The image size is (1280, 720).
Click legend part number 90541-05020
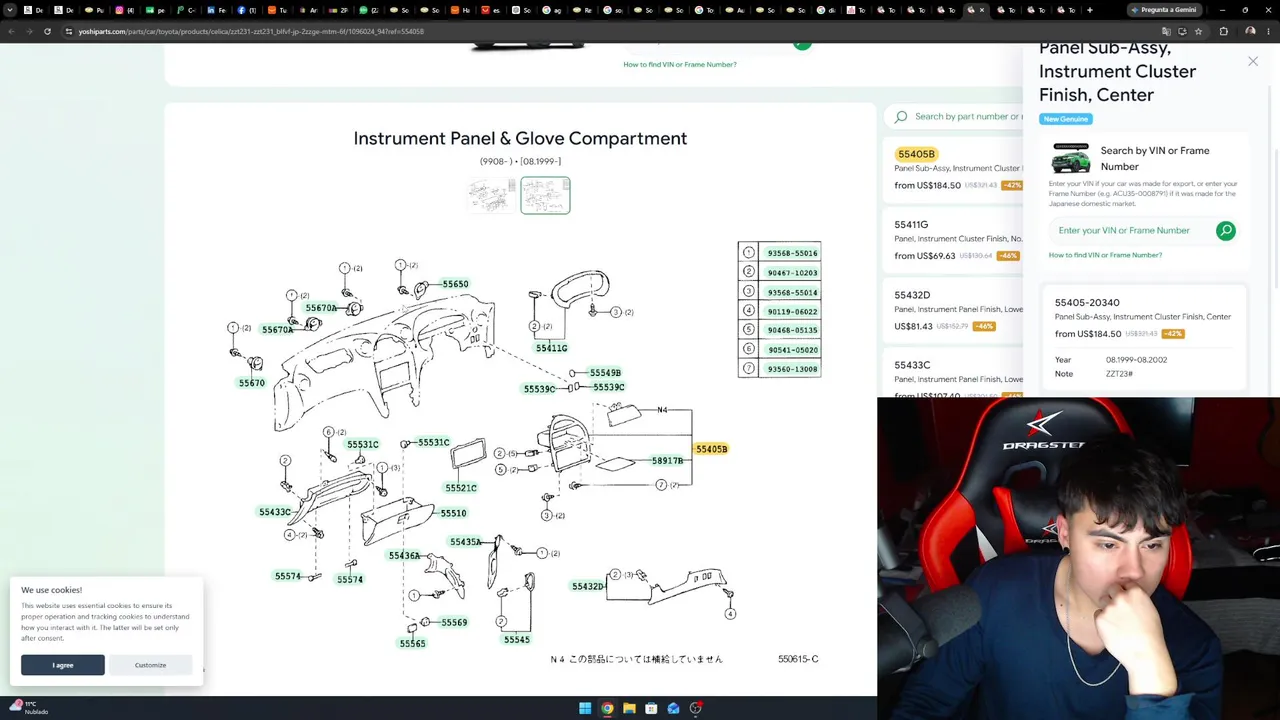tap(792, 350)
